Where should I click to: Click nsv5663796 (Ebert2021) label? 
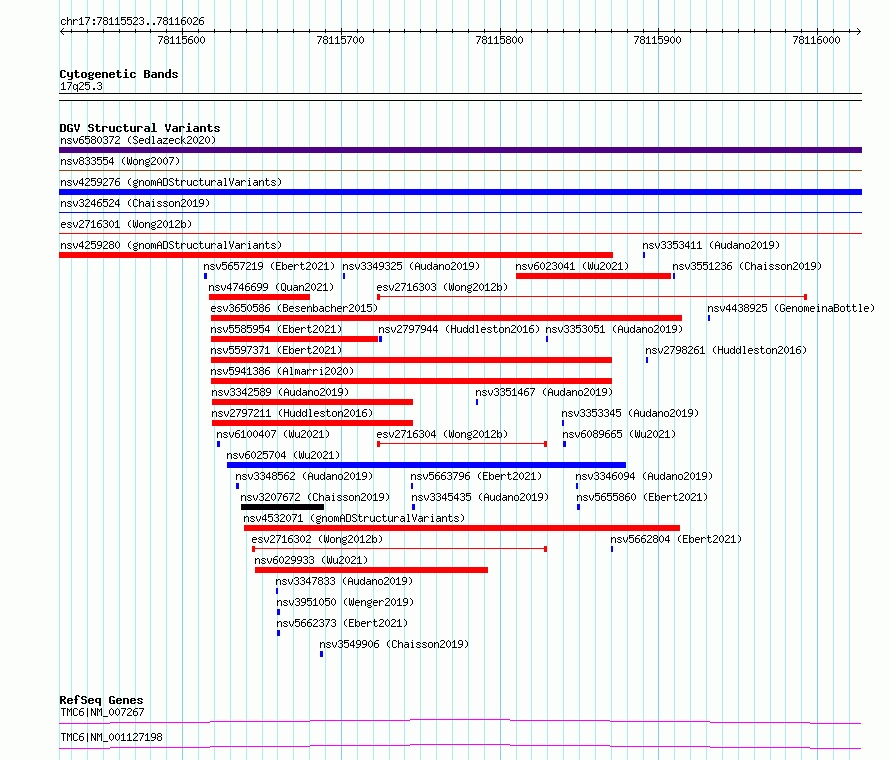coord(476,476)
